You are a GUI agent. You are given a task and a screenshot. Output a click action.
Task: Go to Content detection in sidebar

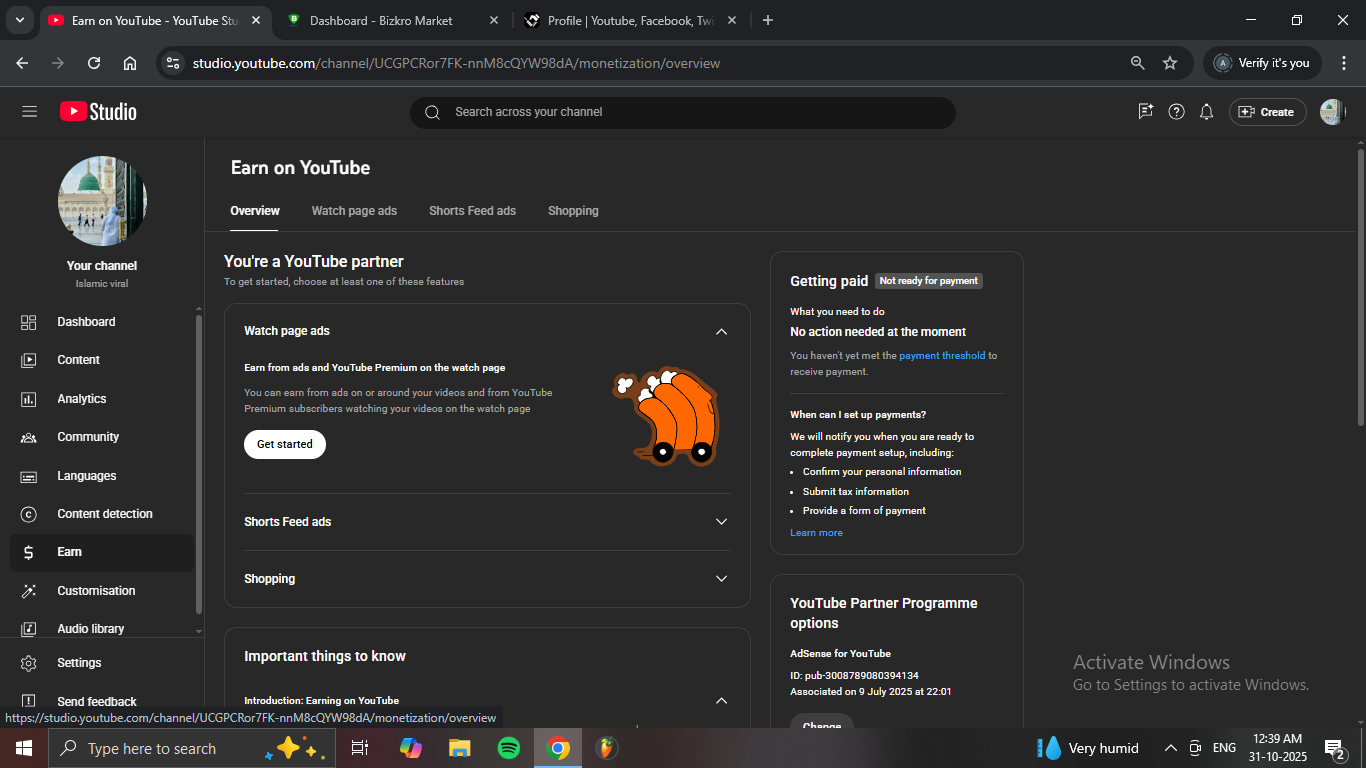pyautogui.click(x=104, y=514)
